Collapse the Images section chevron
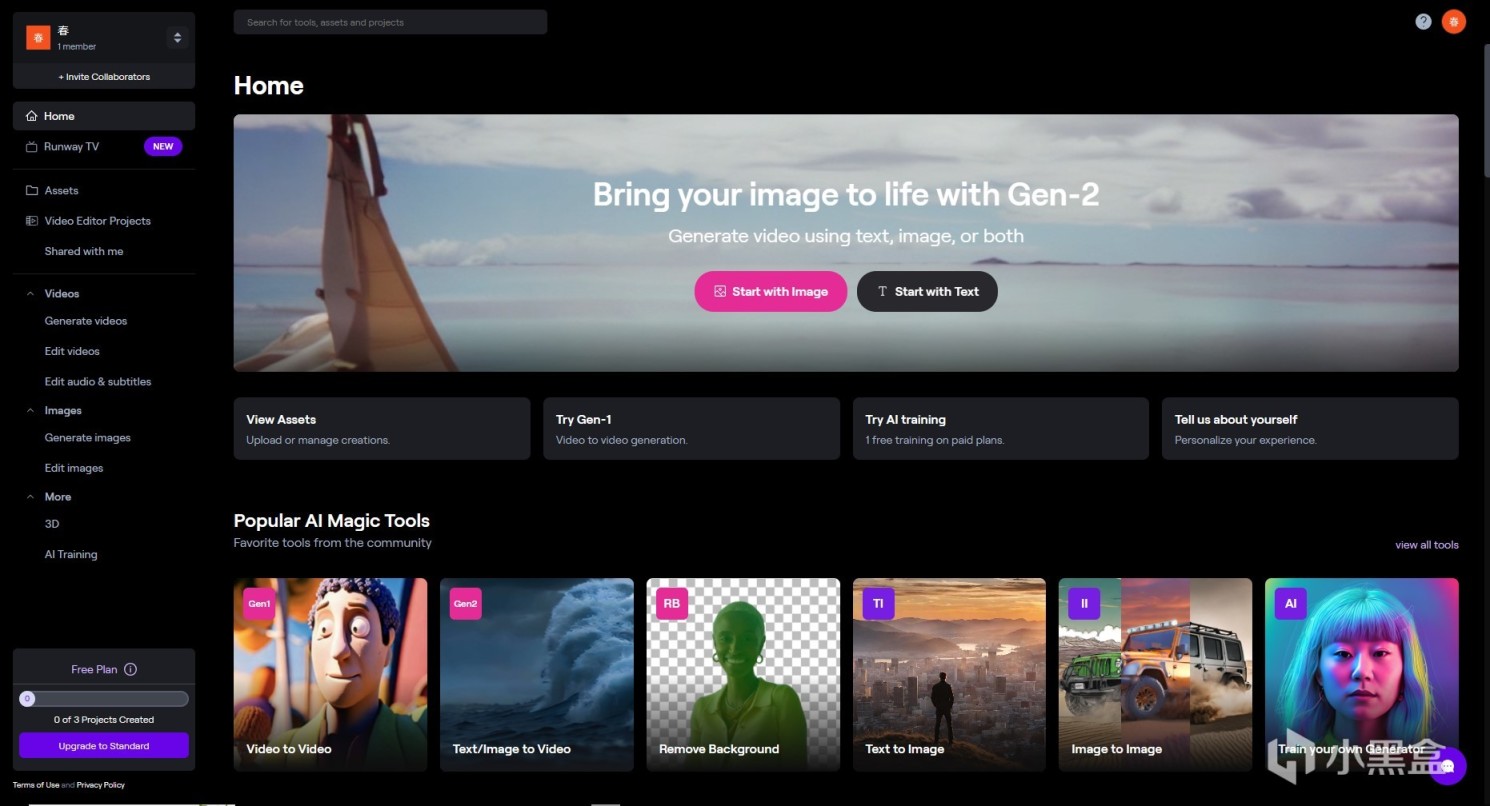 click(x=30, y=411)
